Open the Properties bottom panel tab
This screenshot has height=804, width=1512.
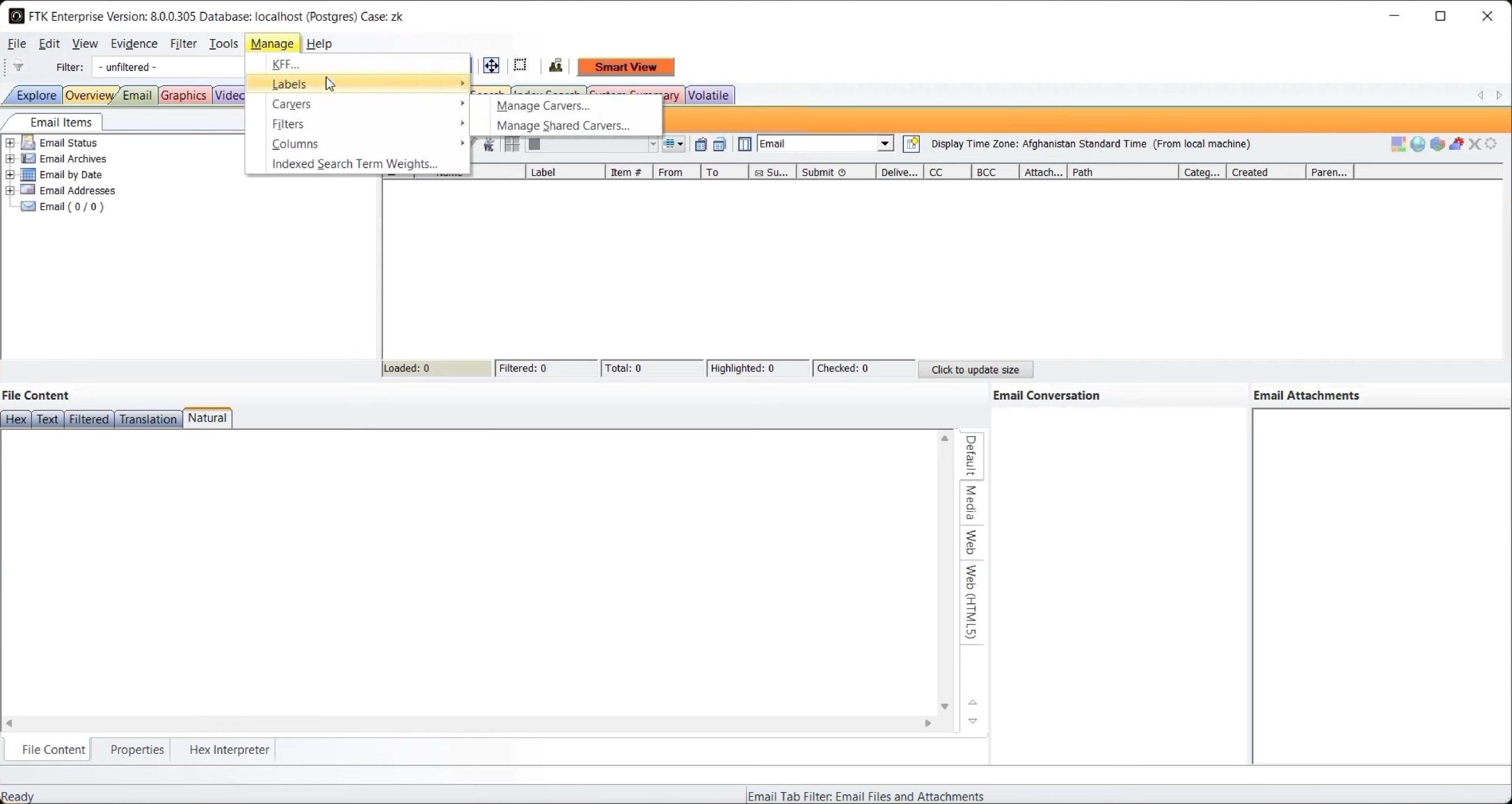(x=137, y=750)
